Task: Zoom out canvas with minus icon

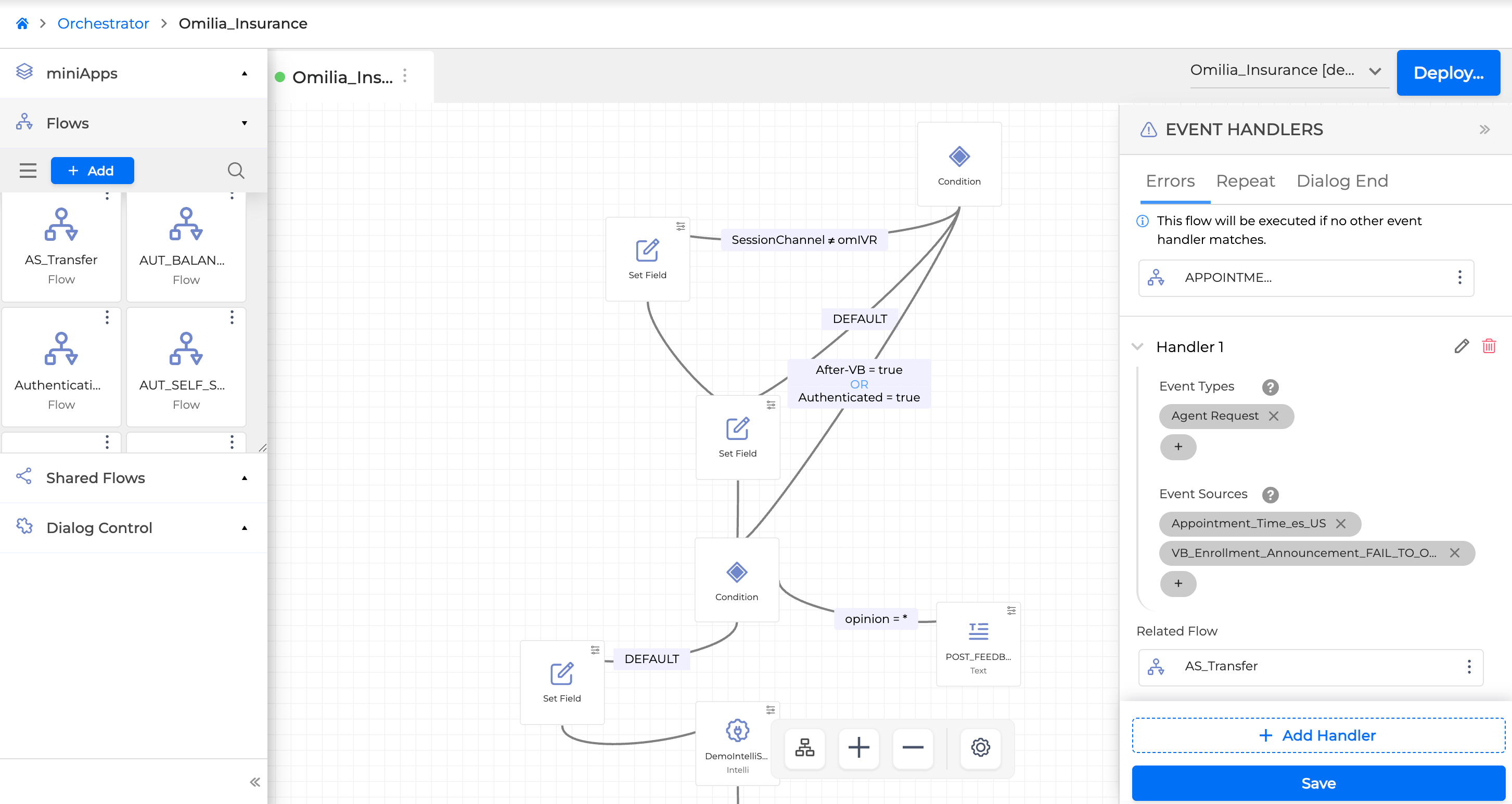Action: pyautogui.click(x=912, y=748)
